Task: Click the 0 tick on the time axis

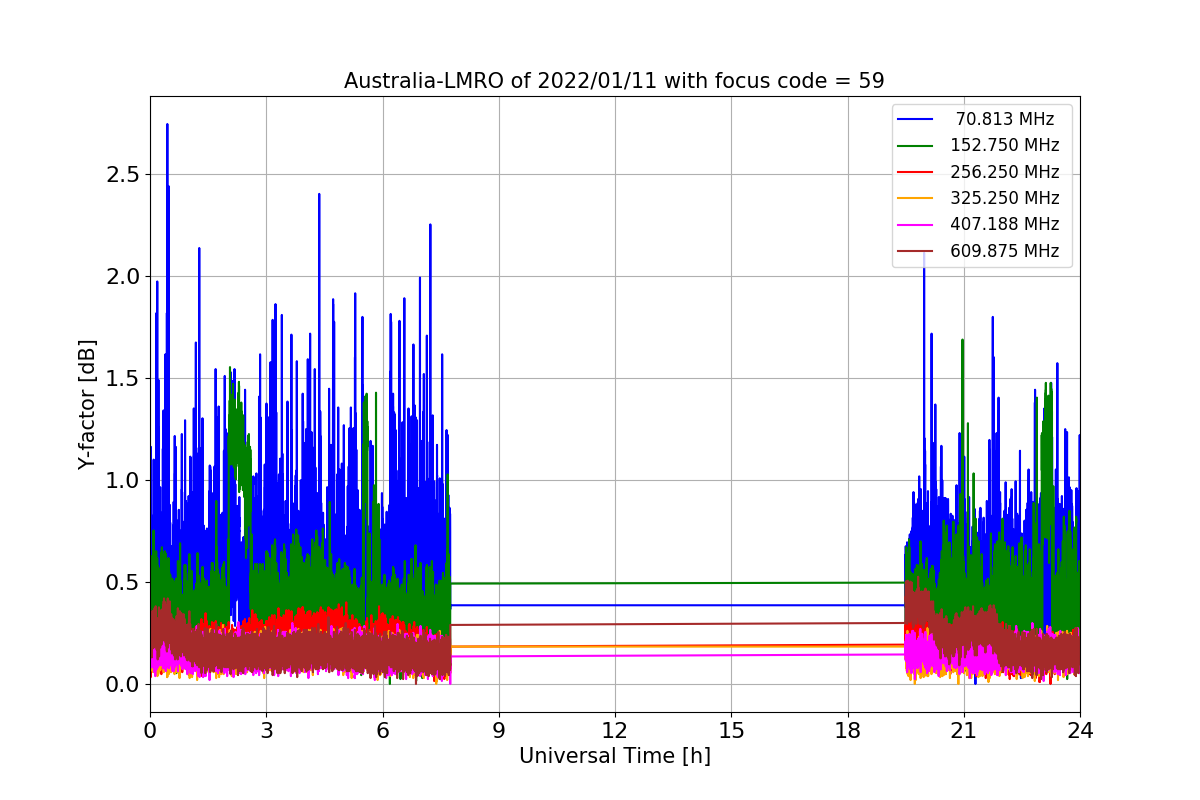Action: (150, 731)
